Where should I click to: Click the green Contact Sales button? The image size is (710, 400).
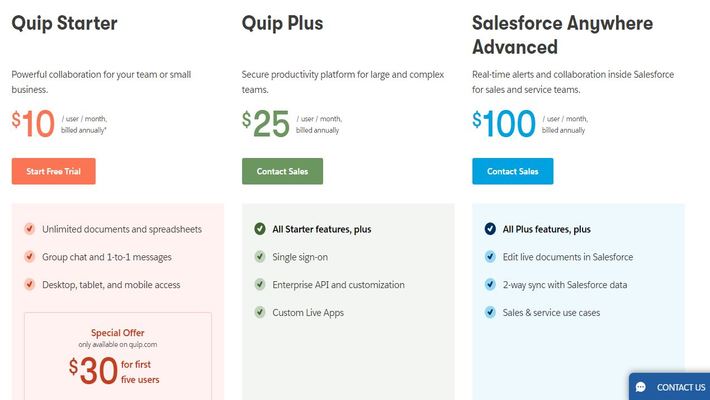(x=283, y=171)
